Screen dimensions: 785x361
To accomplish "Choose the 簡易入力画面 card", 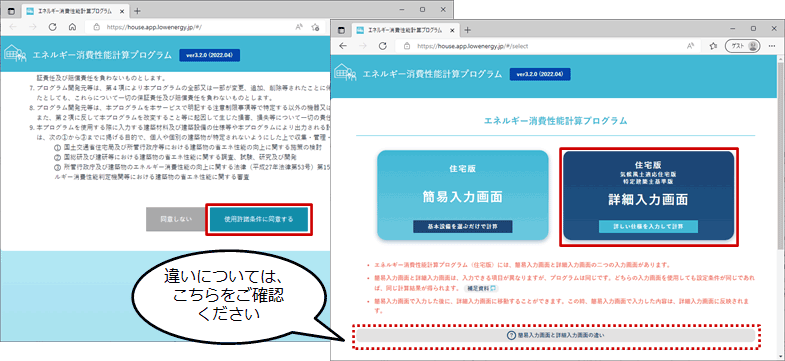I will pyautogui.click(x=463, y=195).
